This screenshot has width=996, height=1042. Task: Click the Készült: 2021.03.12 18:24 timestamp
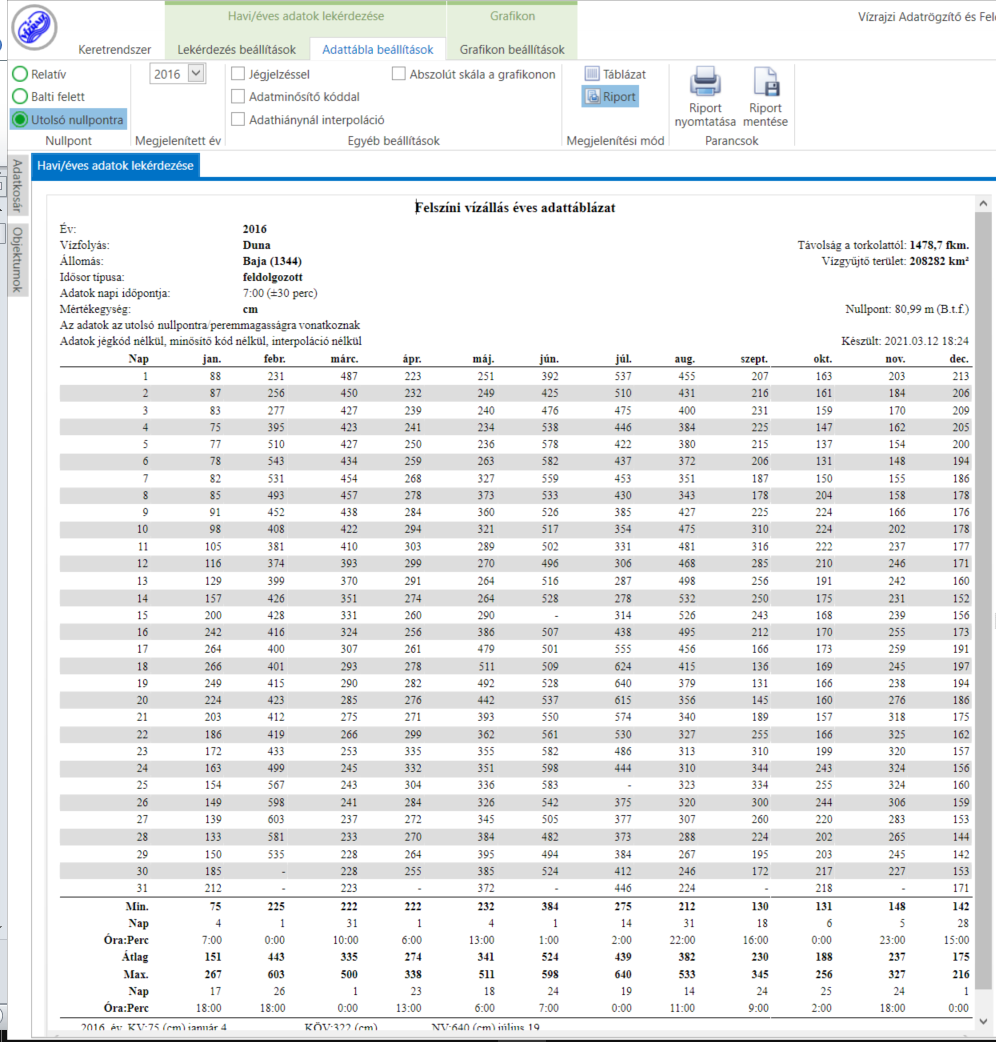tap(905, 341)
